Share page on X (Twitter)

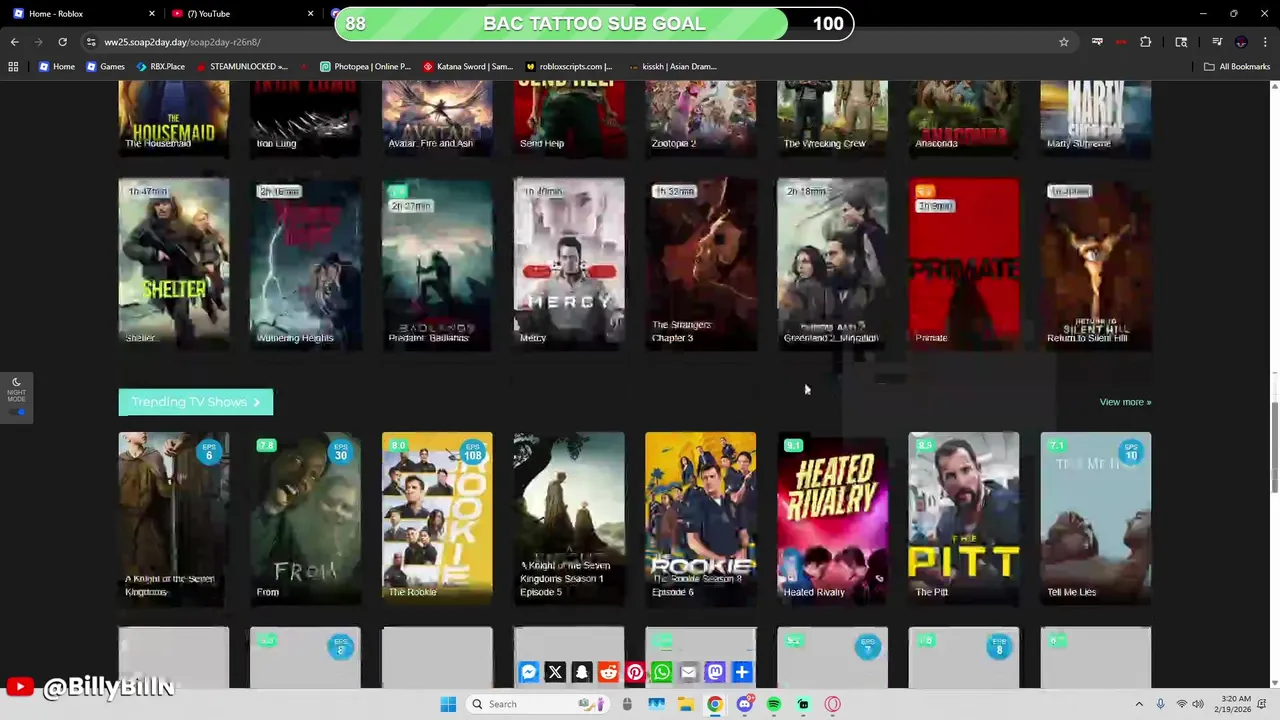point(555,672)
